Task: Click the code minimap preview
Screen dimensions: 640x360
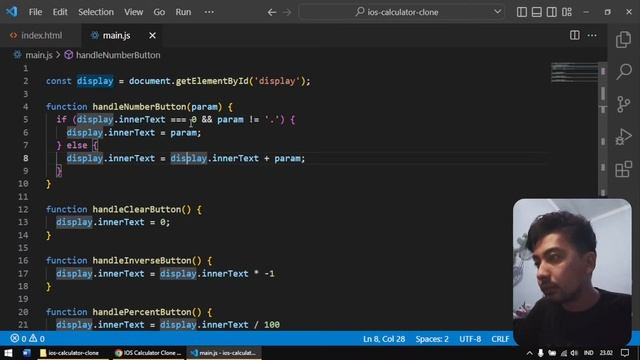Action: [x=575, y=73]
